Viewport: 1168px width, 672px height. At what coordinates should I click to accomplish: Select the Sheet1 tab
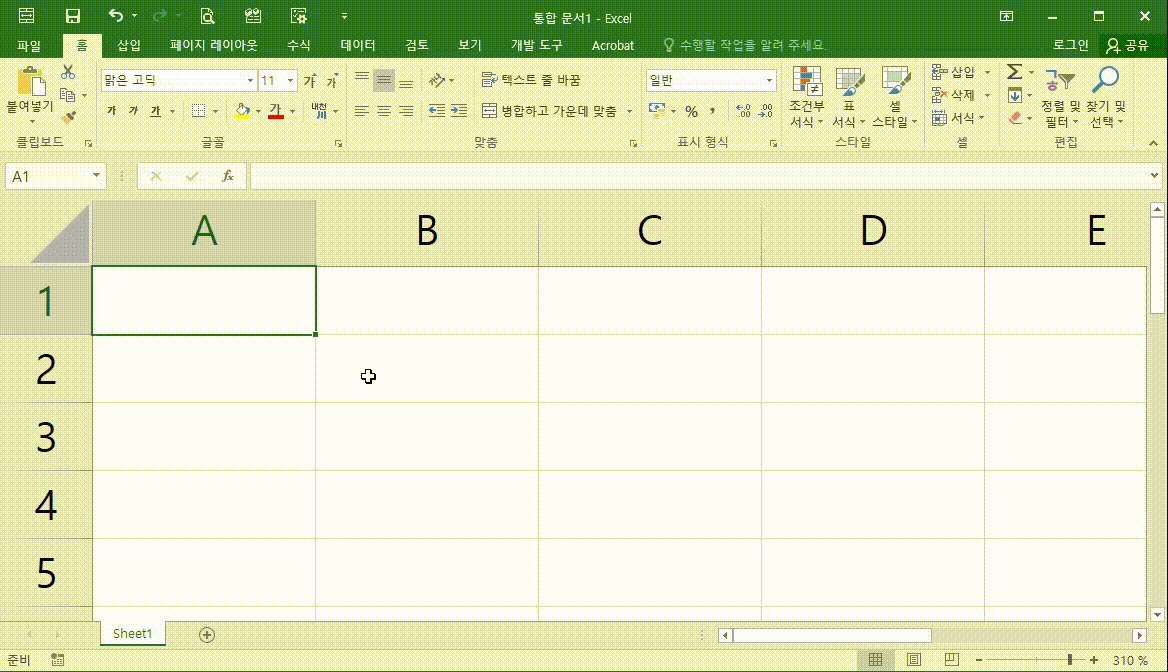point(133,634)
